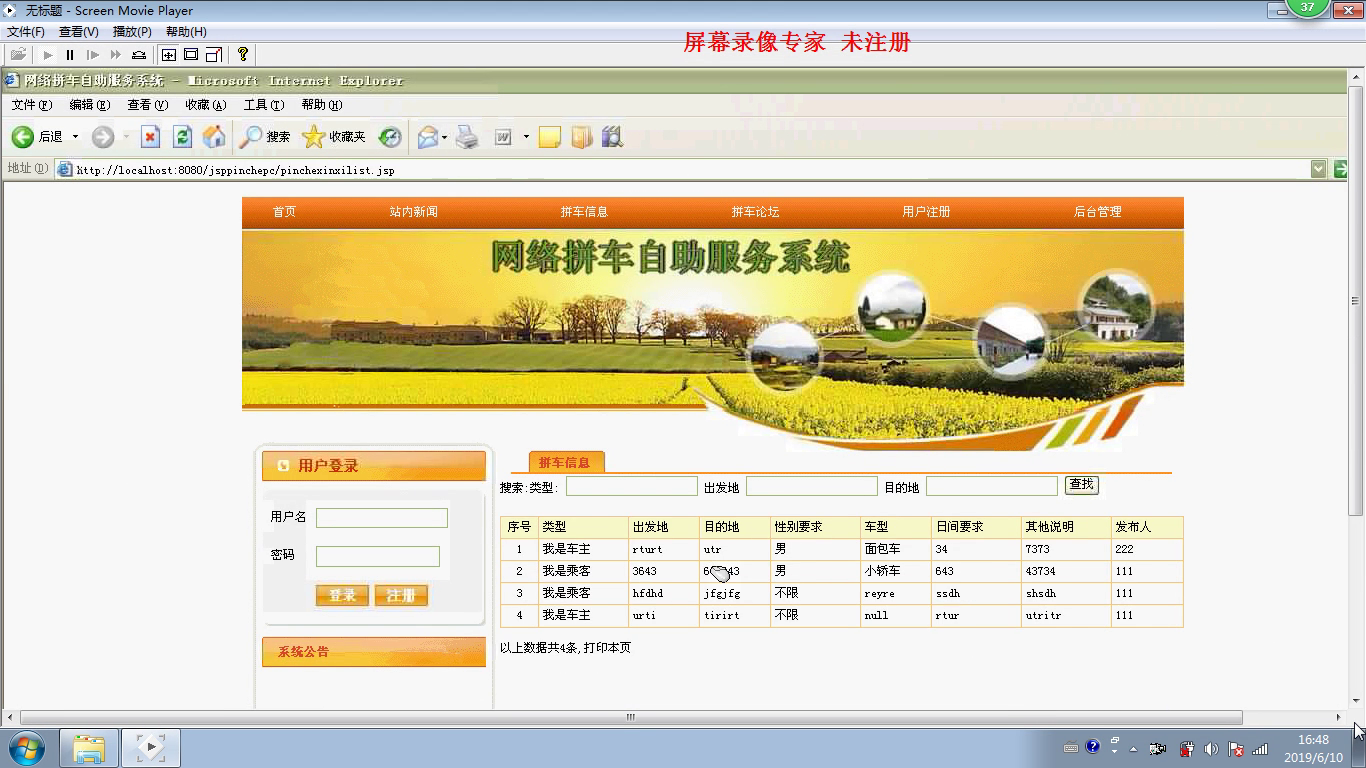1366x768 pixels.
Task: Open the address bar dropdown arrow
Action: tap(1319, 169)
